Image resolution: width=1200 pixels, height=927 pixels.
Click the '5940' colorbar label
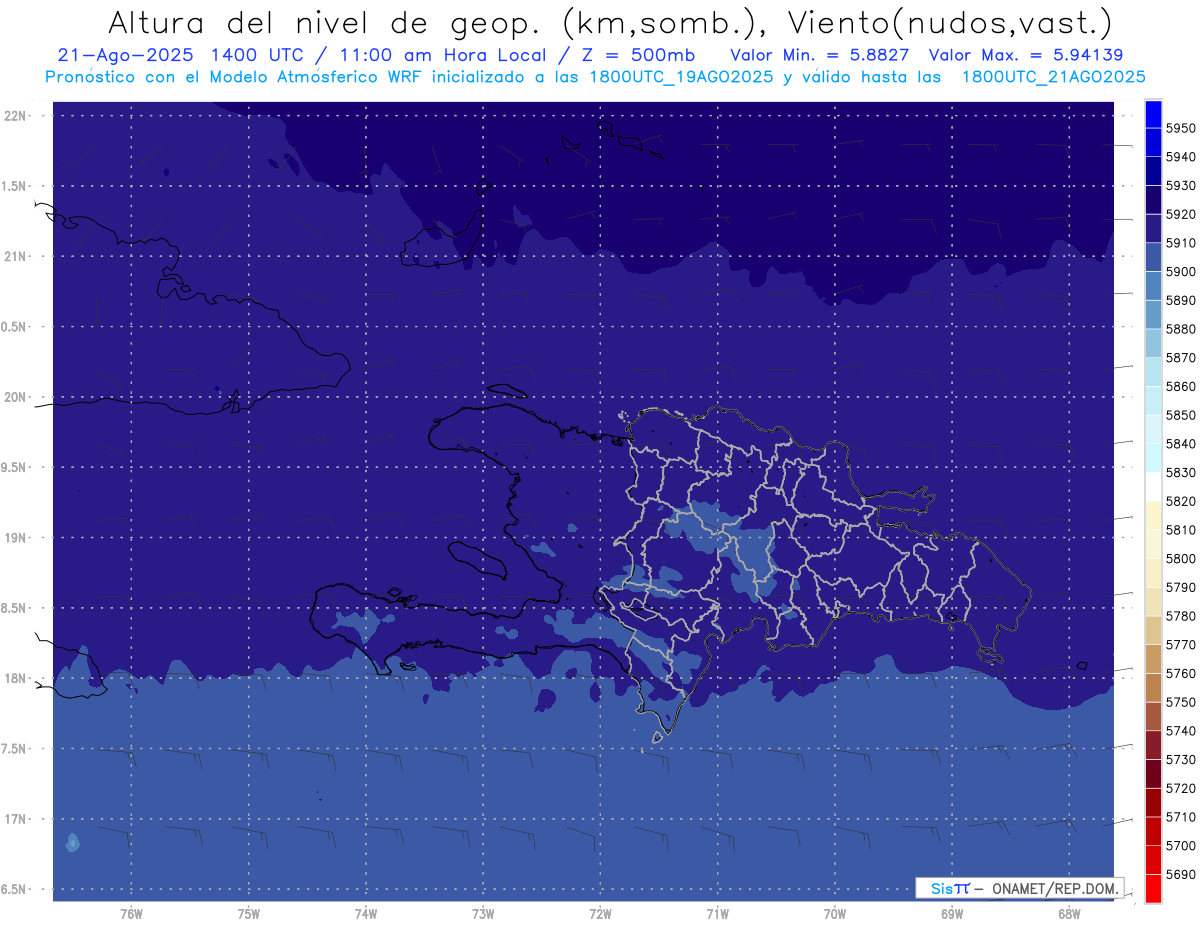click(x=1180, y=157)
